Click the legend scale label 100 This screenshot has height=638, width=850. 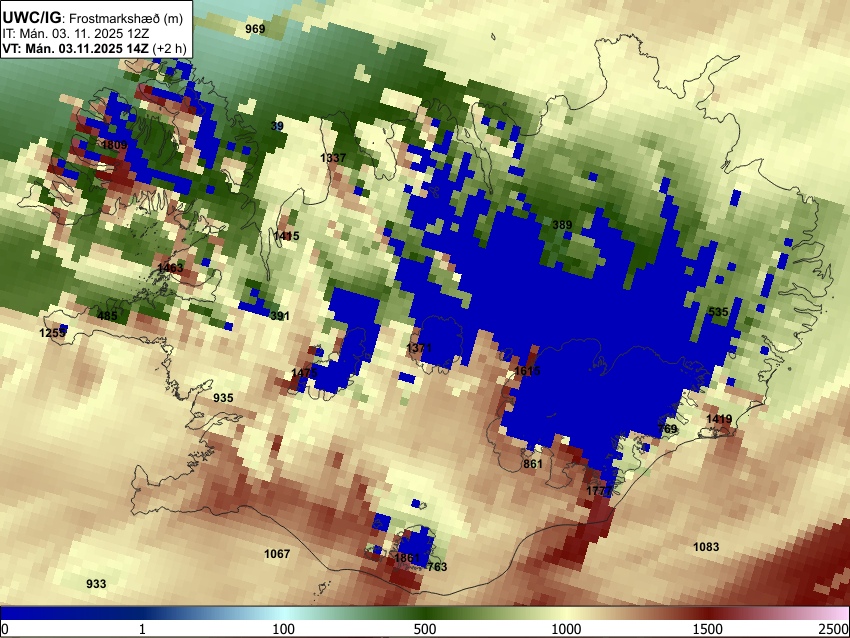point(284,629)
